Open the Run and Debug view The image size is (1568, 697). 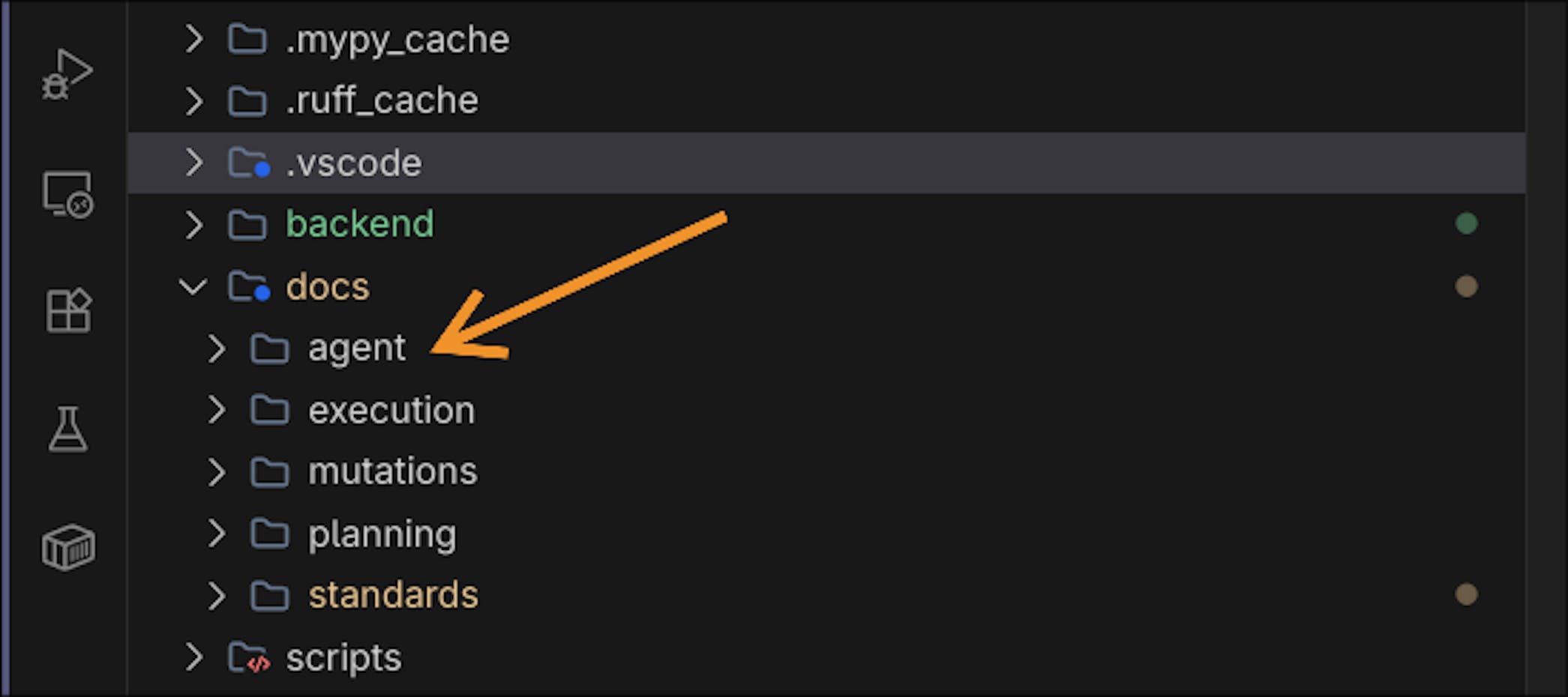(x=67, y=75)
